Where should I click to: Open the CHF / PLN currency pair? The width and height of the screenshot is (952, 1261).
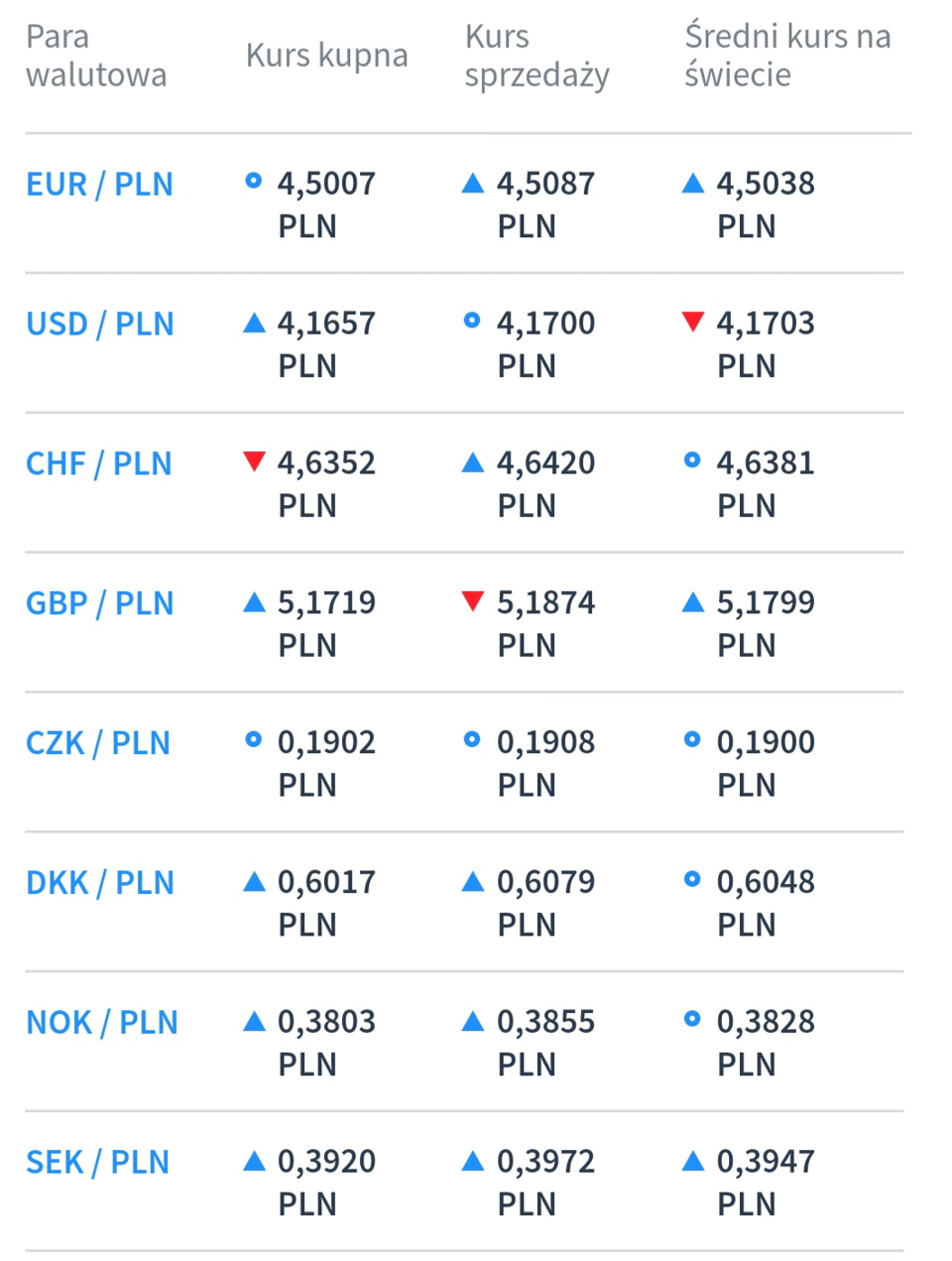[98, 464]
